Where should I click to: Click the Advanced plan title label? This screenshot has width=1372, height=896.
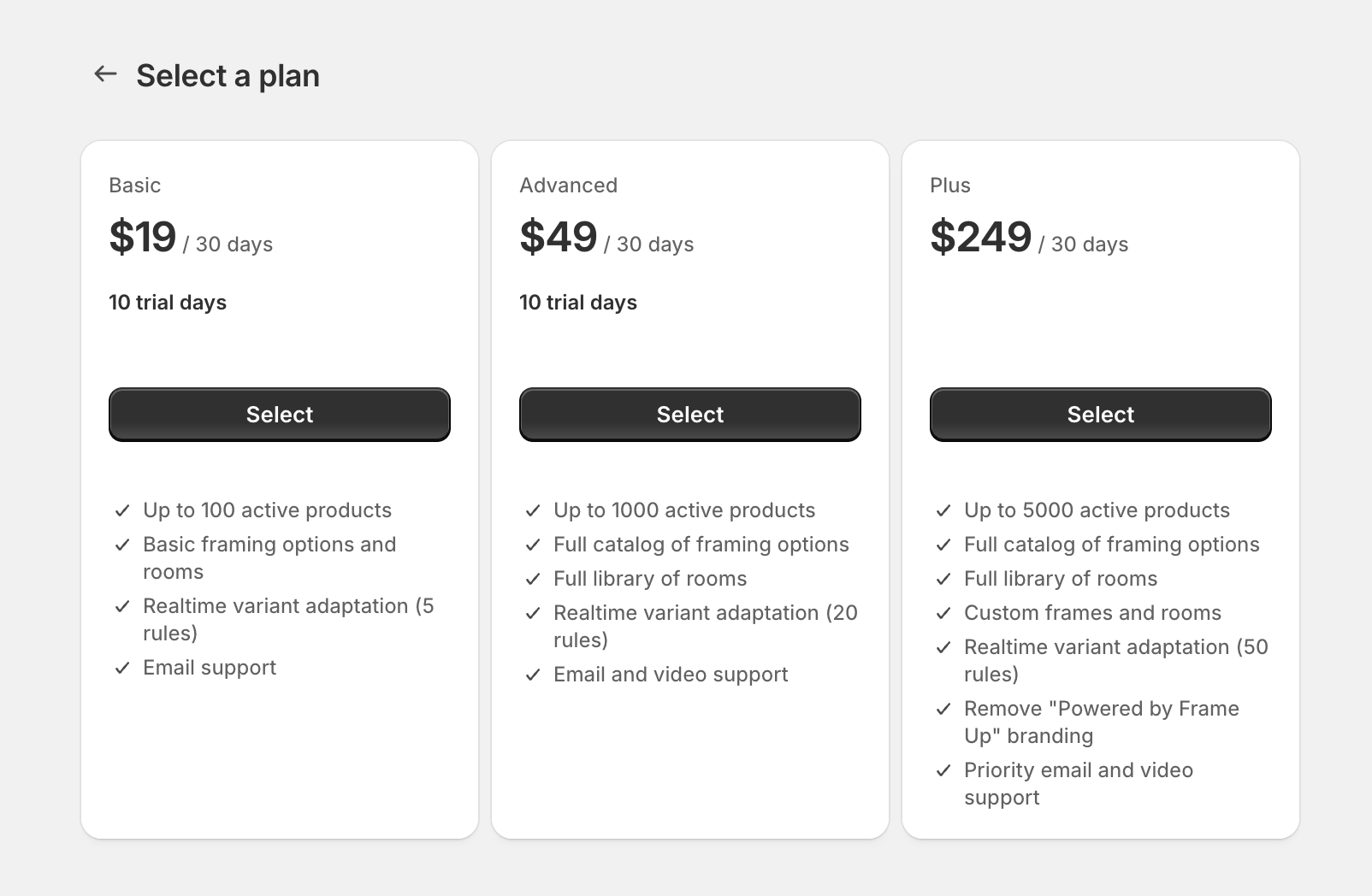568,186
